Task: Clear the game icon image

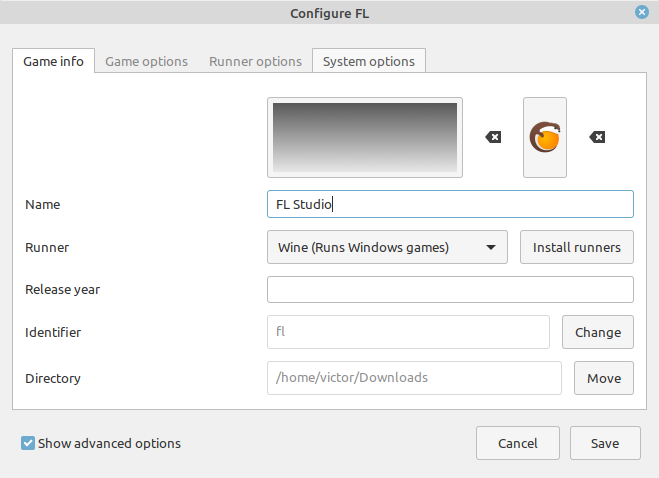Action: [597, 137]
